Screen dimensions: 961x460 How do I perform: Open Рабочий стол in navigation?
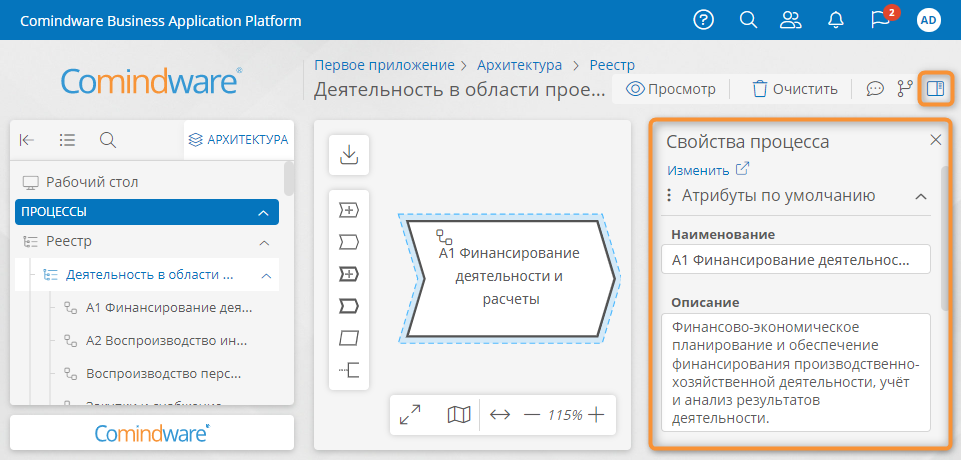(80, 182)
